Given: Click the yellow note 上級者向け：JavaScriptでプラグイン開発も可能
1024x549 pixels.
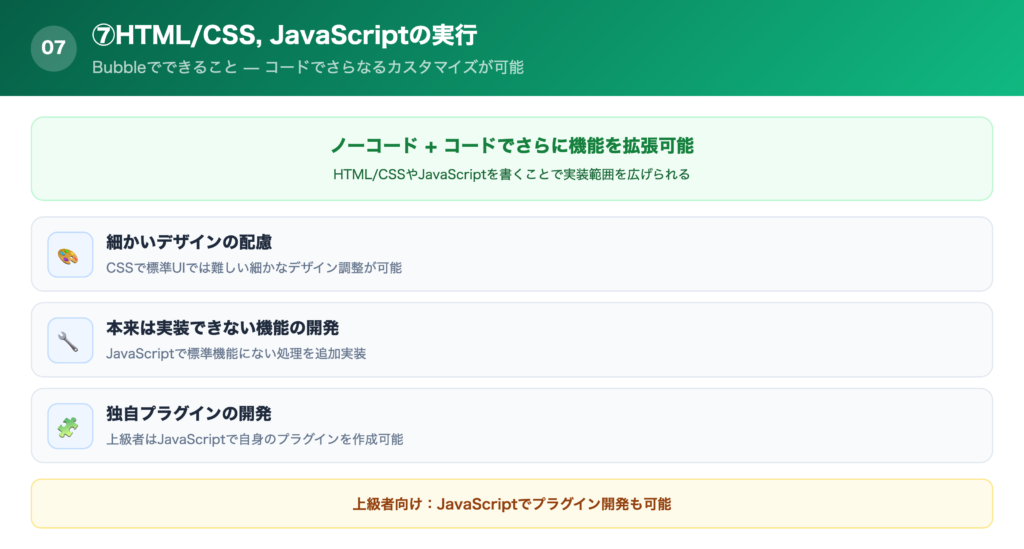Looking at the screenshot, I should coord(512,504).
